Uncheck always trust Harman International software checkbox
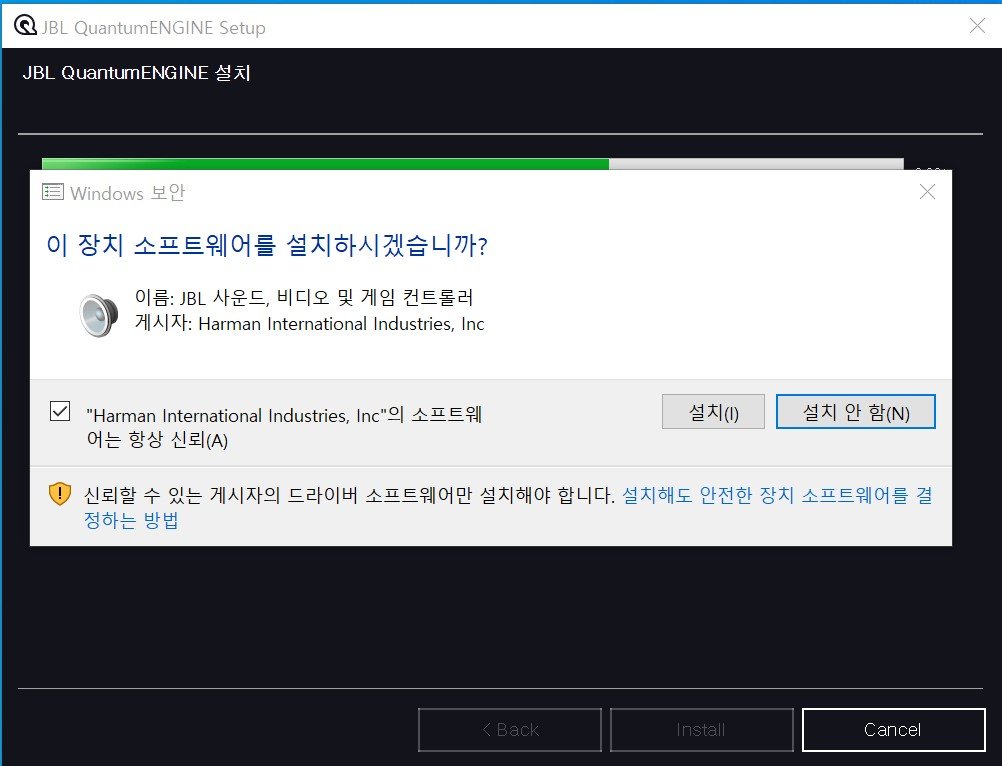 point(60,411)
